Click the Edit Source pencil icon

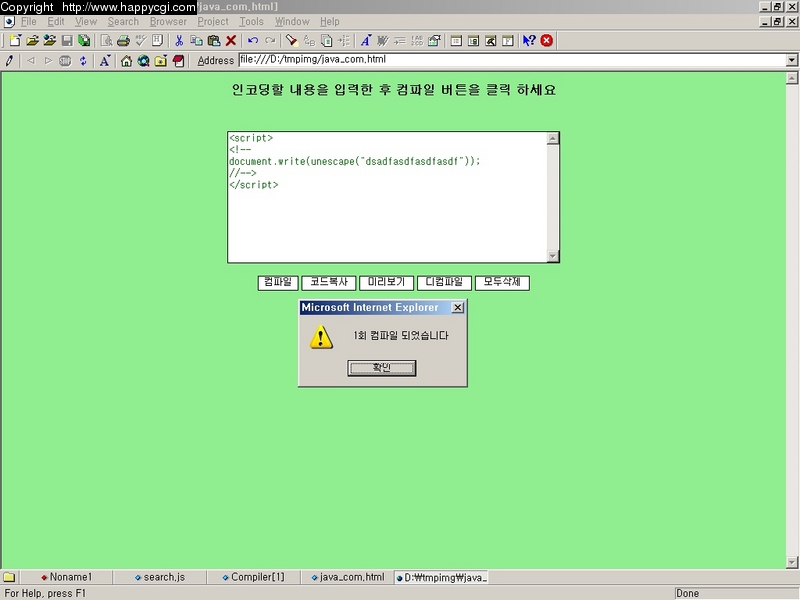9,61
